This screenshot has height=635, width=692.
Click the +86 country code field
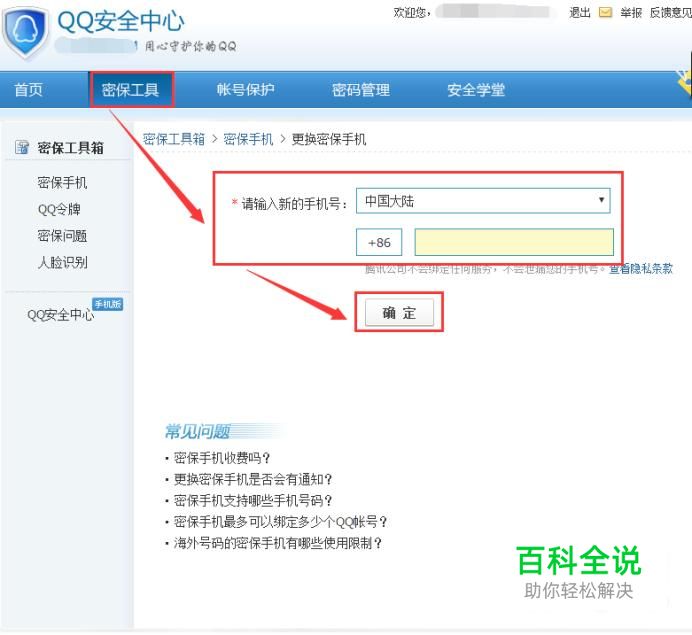point(379,242)
